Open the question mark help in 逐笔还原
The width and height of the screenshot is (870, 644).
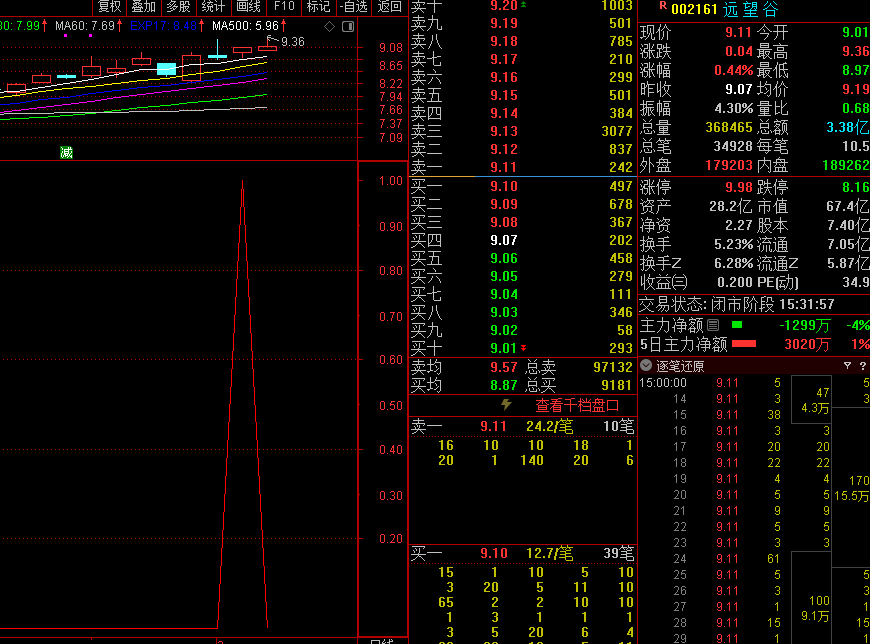pyautogui.click(x=862, y=365)
